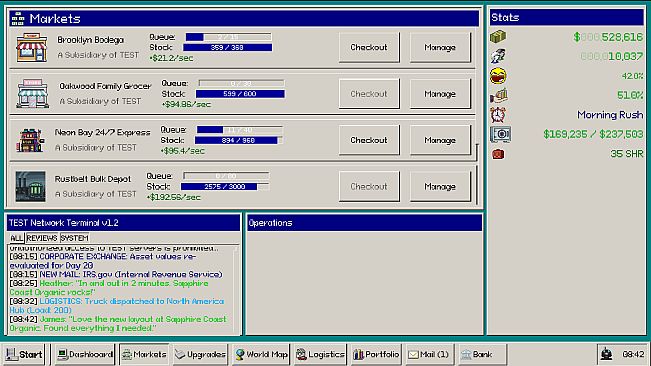
Task: Click the James review log entry
Action: pos(118,323)
